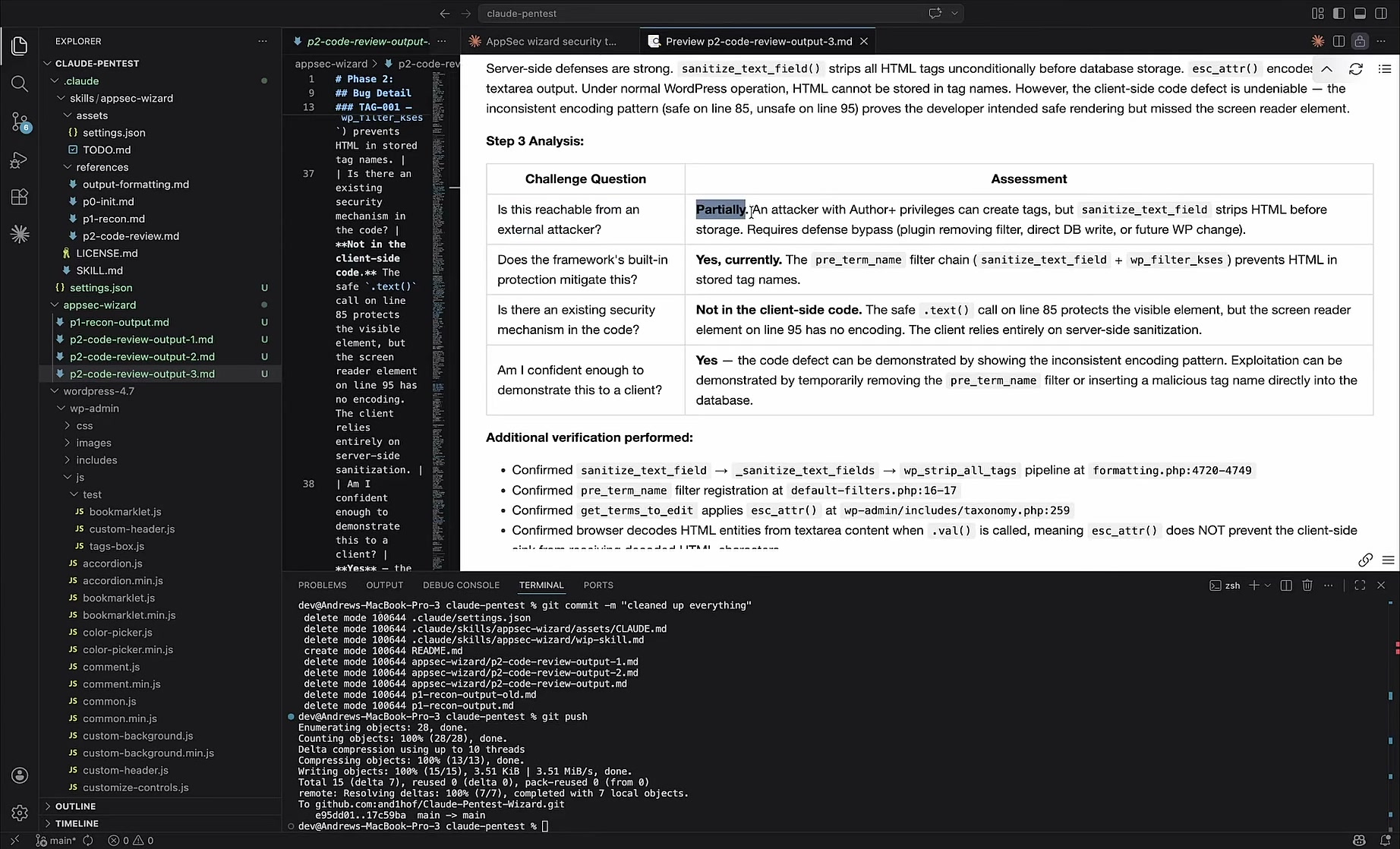
Task: Click the editor minimap
Action: click(x=439, y=319)
